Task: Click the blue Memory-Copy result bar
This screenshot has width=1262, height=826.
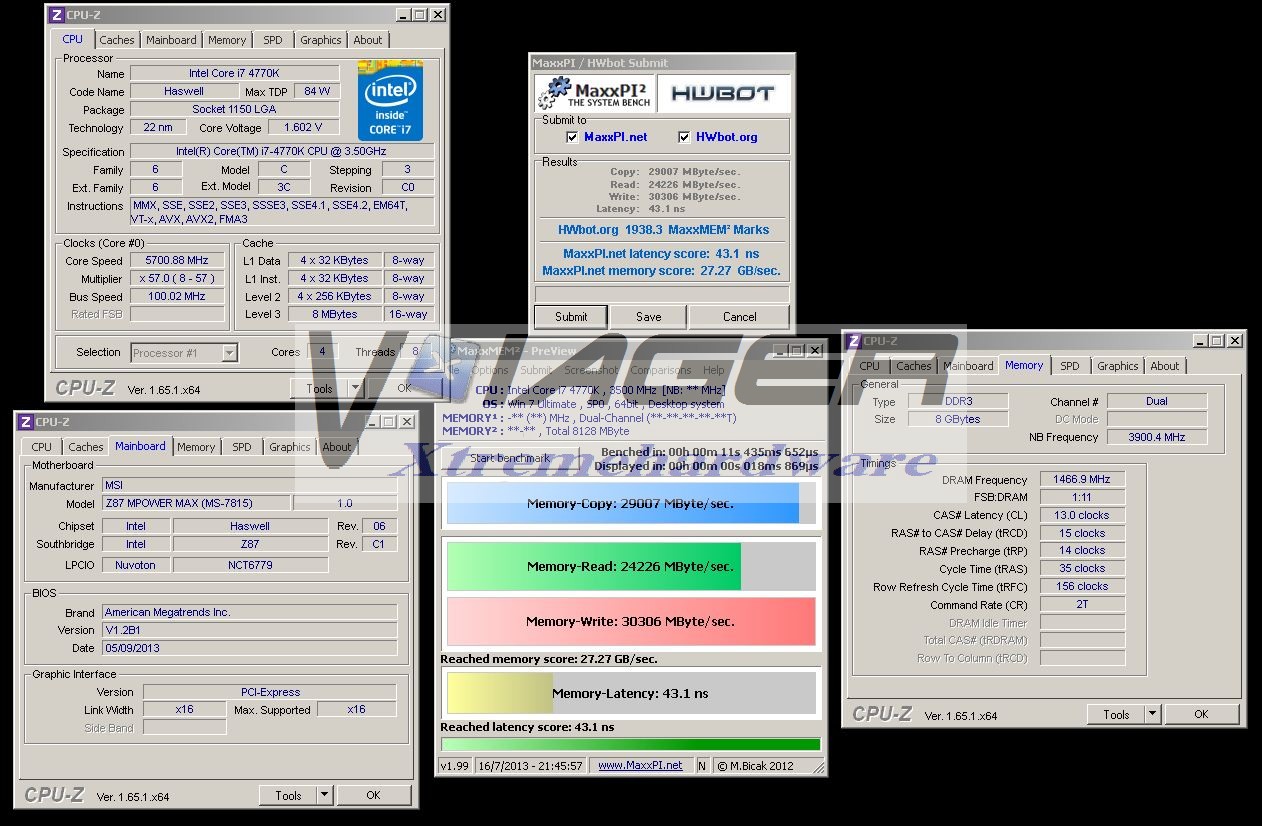Action: pos(630,504)
